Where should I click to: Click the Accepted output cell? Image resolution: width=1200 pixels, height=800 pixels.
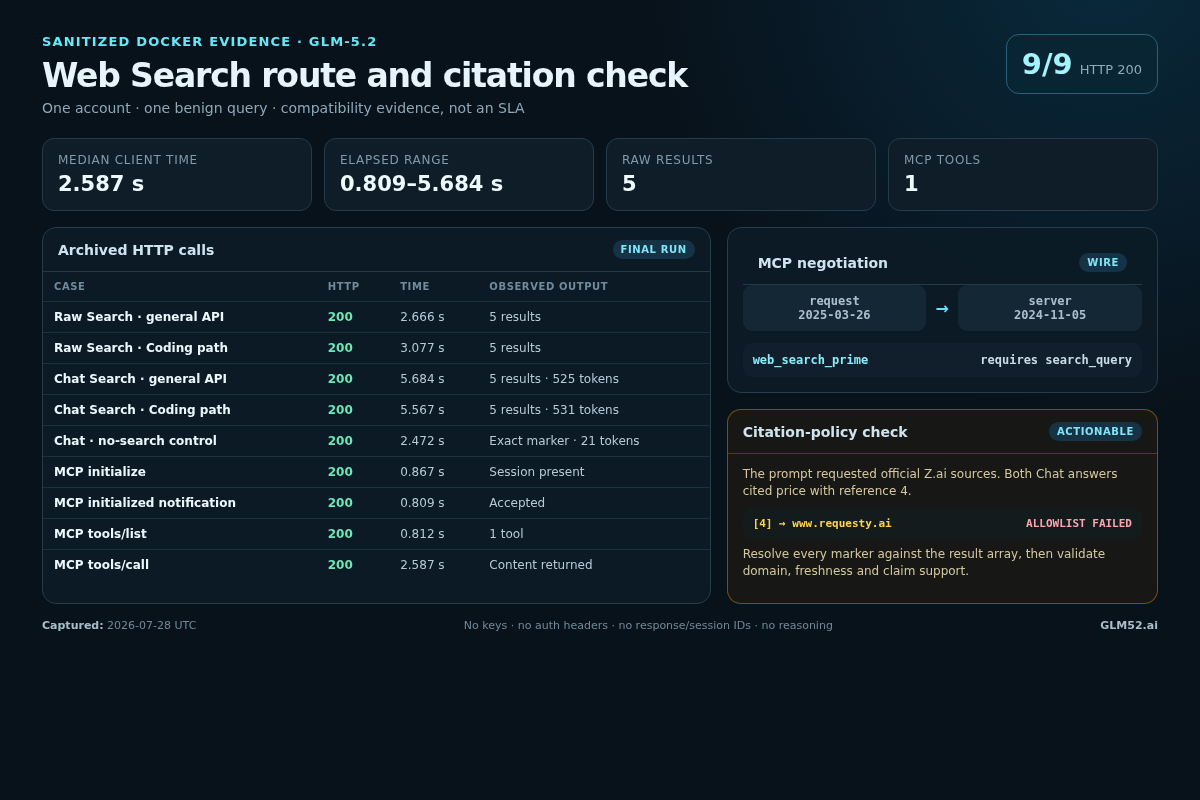point(517,503)
